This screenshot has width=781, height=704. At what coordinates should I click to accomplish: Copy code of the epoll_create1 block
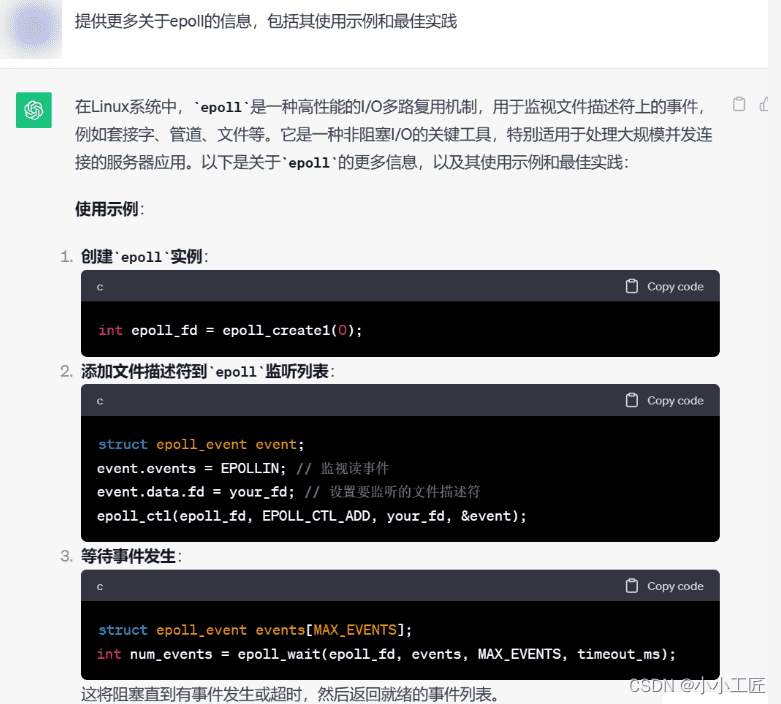click(675, 286)
